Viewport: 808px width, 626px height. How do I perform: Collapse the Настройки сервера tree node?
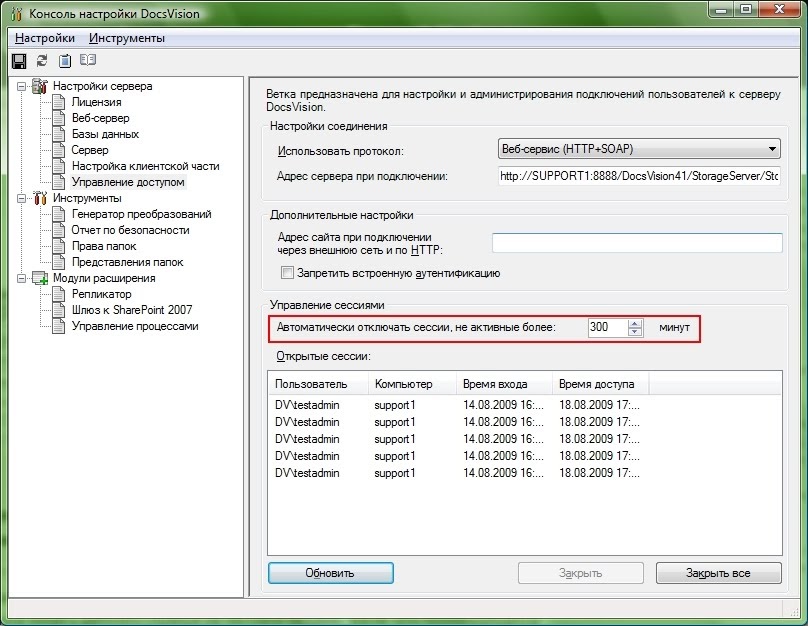tap(21, 86)
